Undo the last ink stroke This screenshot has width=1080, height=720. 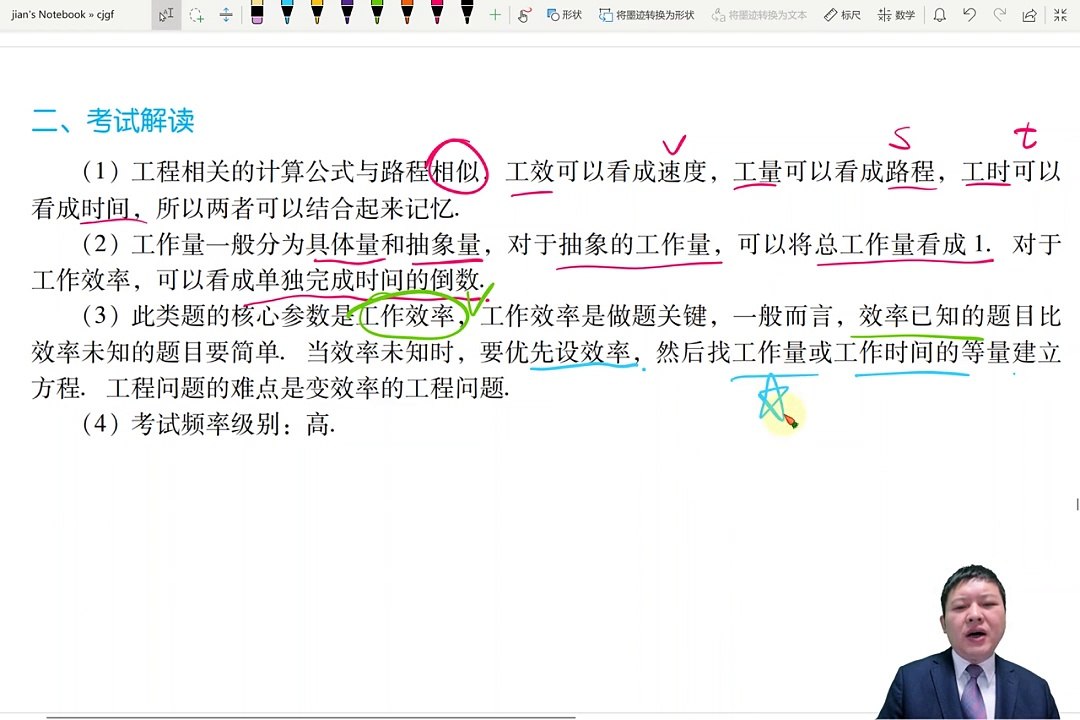click(969, 14)
